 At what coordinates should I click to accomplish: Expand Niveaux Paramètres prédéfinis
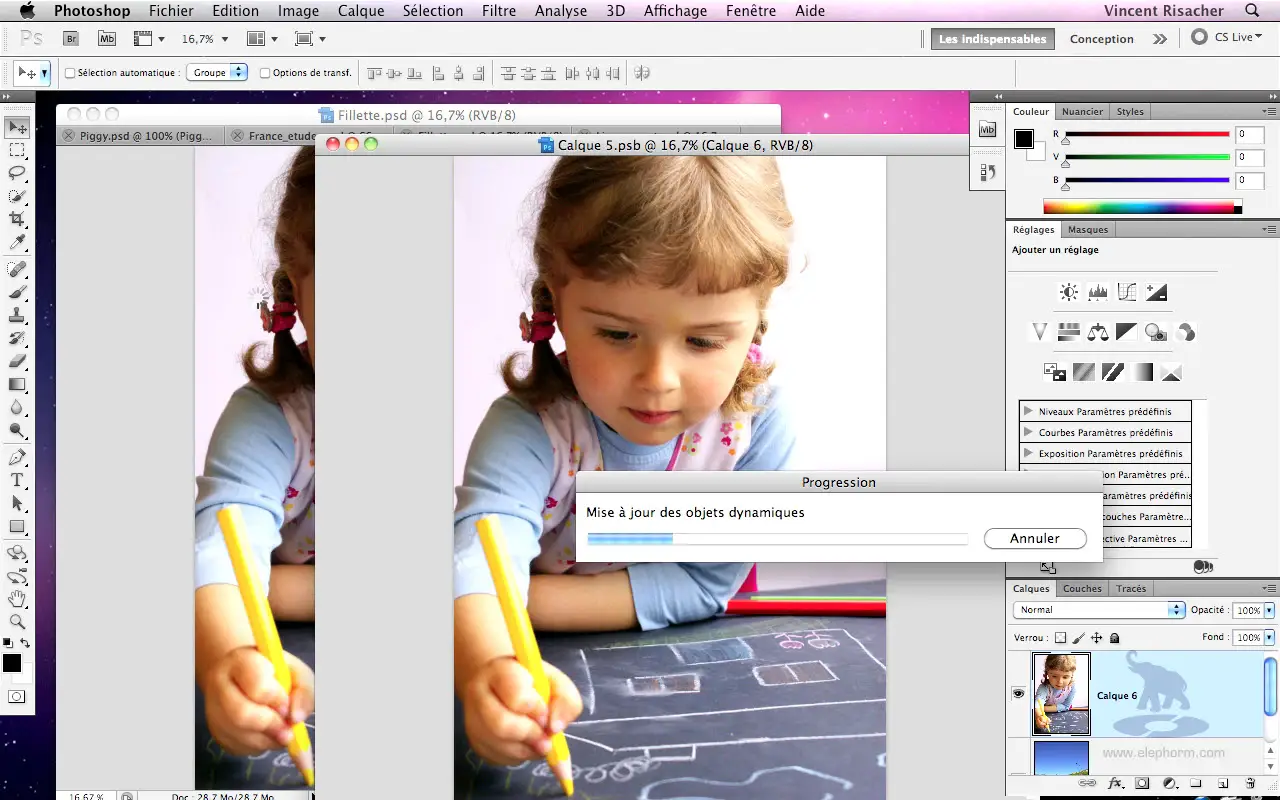point(1028,411)
